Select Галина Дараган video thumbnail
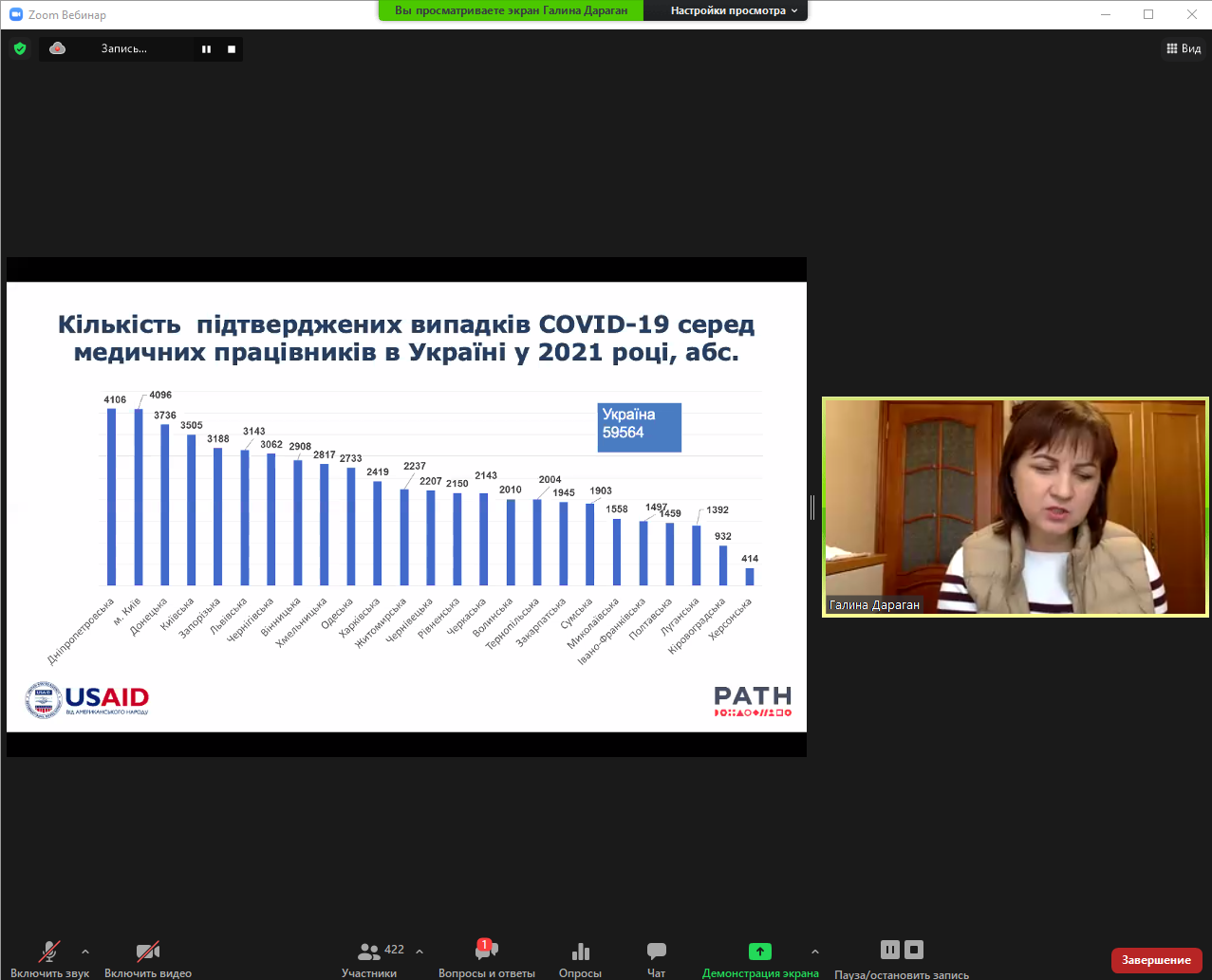 click(x=1015, y=507)
